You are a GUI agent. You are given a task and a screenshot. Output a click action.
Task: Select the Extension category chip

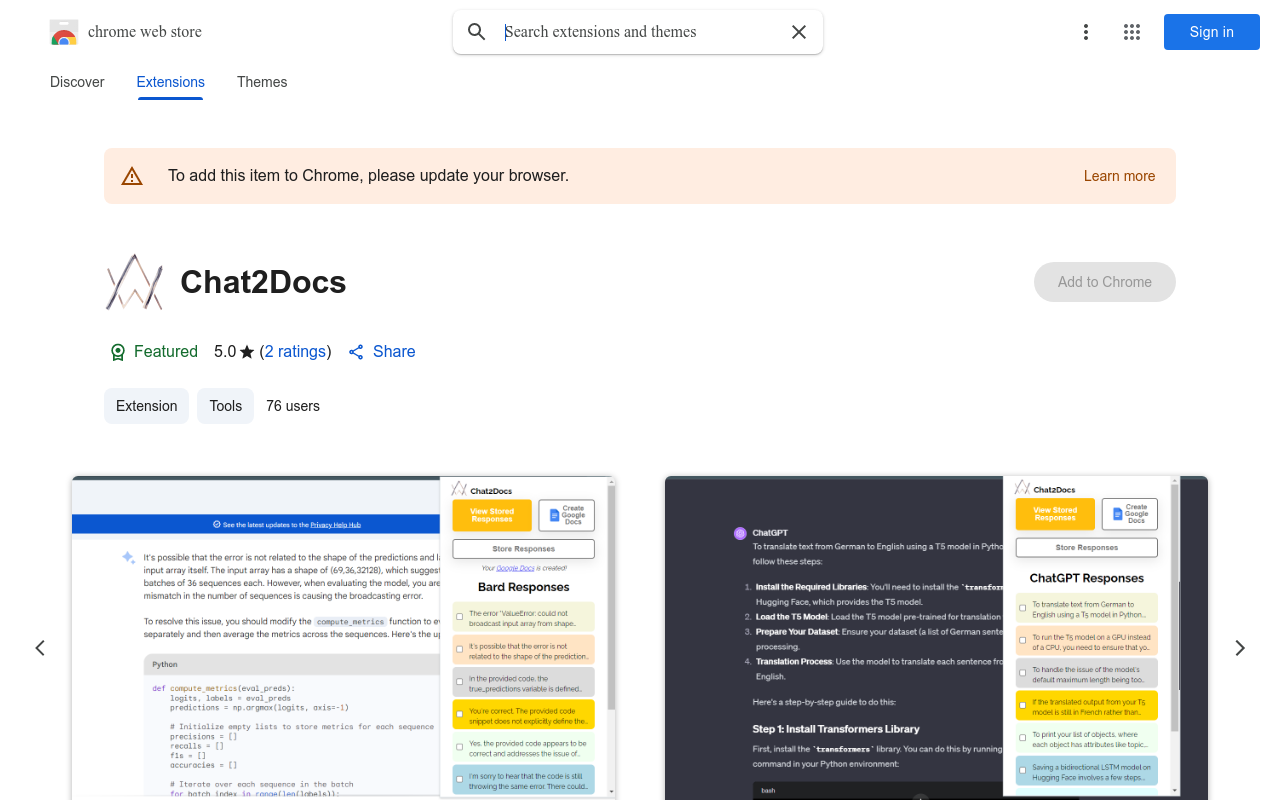pyautogui.click(x=147, y=406)
